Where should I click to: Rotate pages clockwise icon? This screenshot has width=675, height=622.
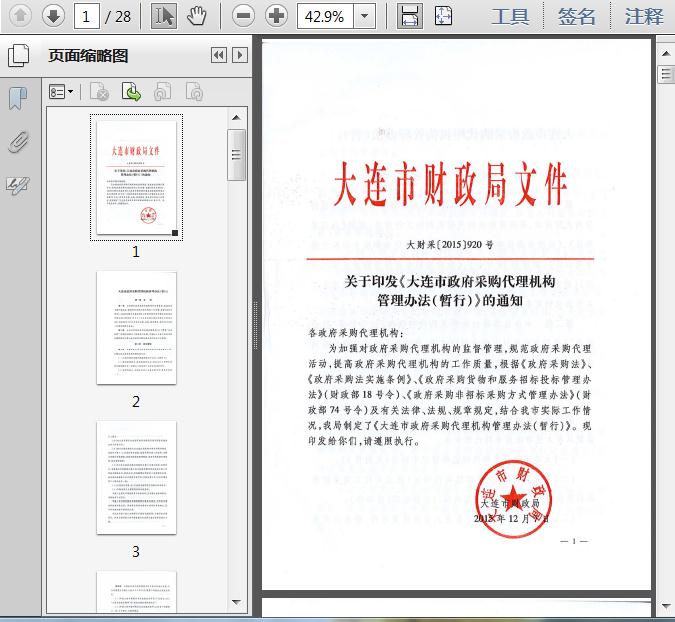click(x=195, y=92)
